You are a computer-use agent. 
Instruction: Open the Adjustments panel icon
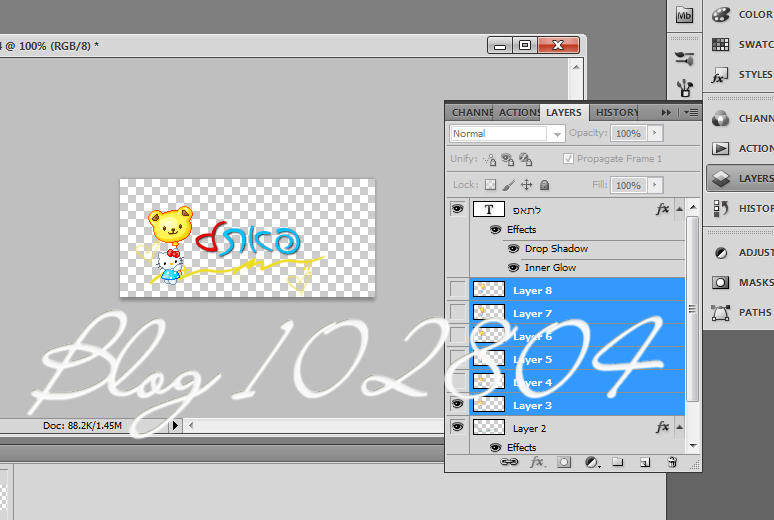(721, 253)
